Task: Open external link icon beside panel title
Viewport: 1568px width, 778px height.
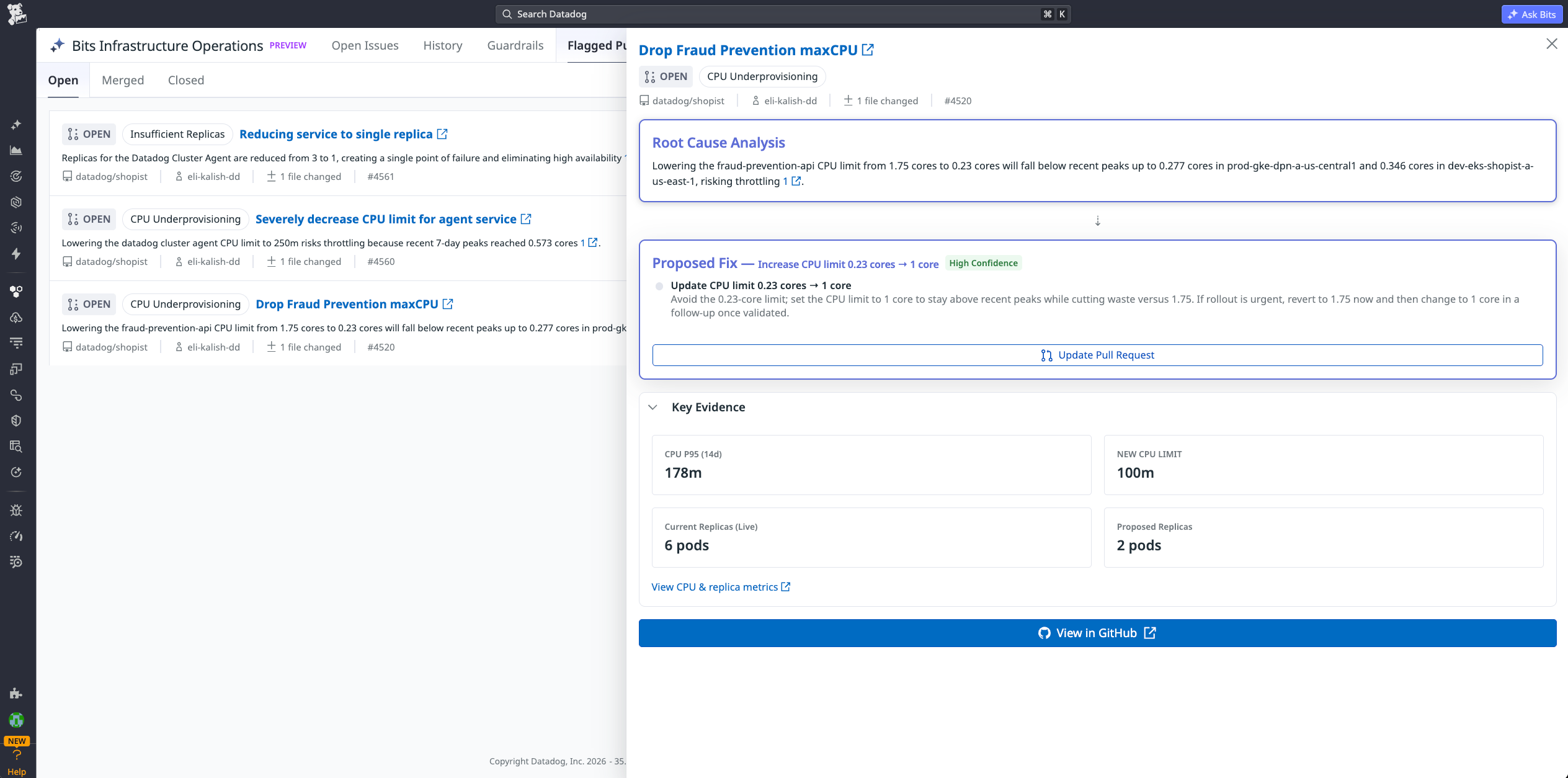Action: tap(868, 50)
